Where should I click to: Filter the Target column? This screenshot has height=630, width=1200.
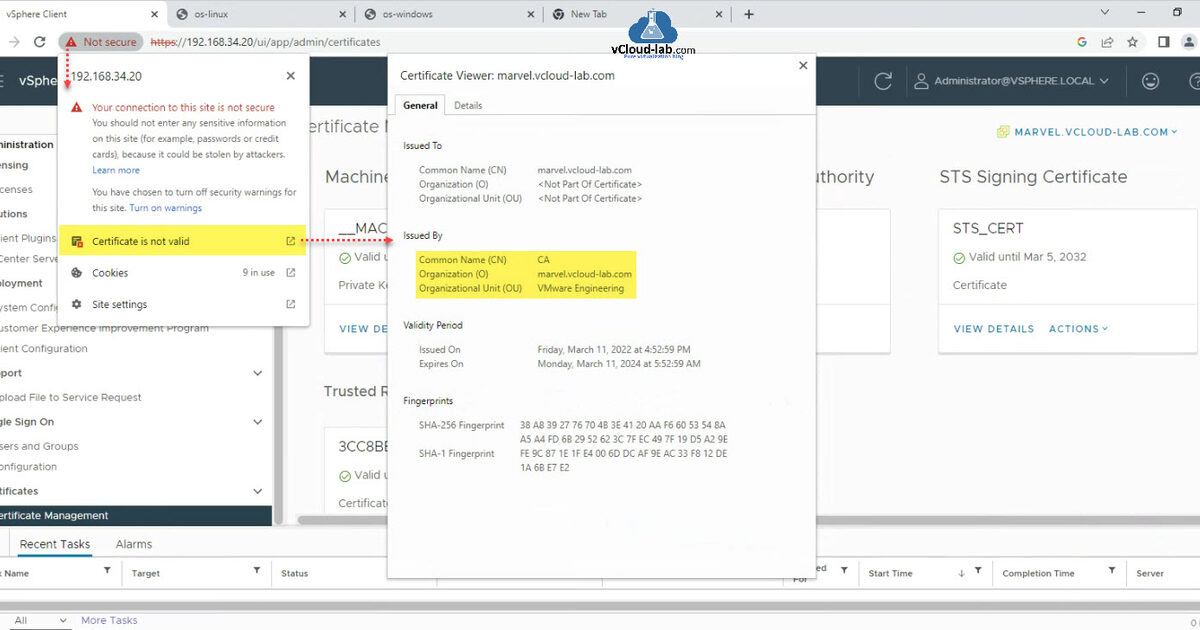(257, 571)
